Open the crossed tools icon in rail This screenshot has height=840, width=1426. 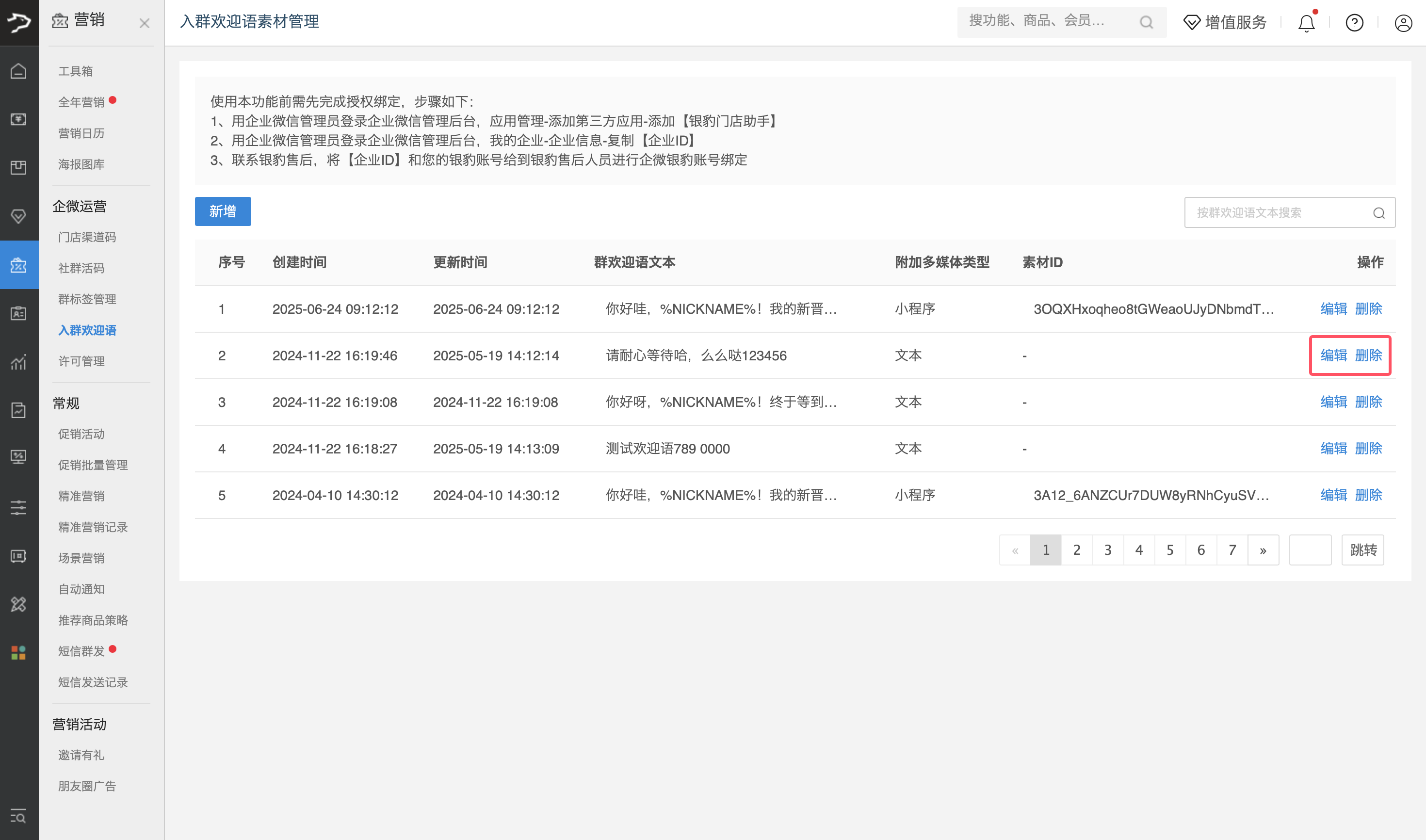(19, 604)
